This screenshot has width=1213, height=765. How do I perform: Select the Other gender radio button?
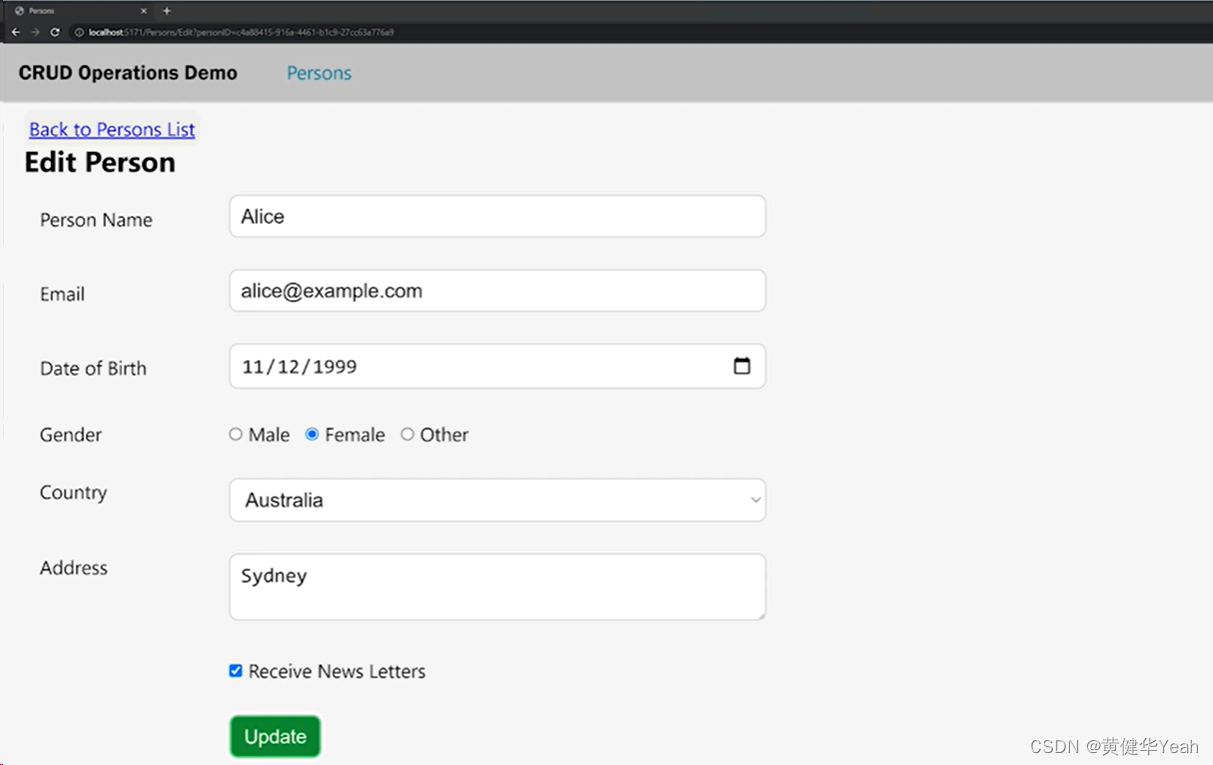407,434
